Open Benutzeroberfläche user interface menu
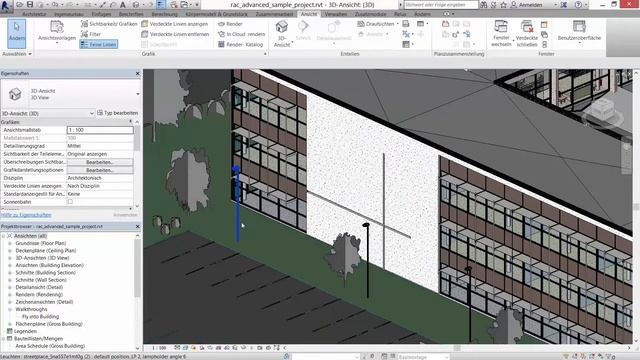This screenshot has width=640, height=360. [x=579, y=31]
